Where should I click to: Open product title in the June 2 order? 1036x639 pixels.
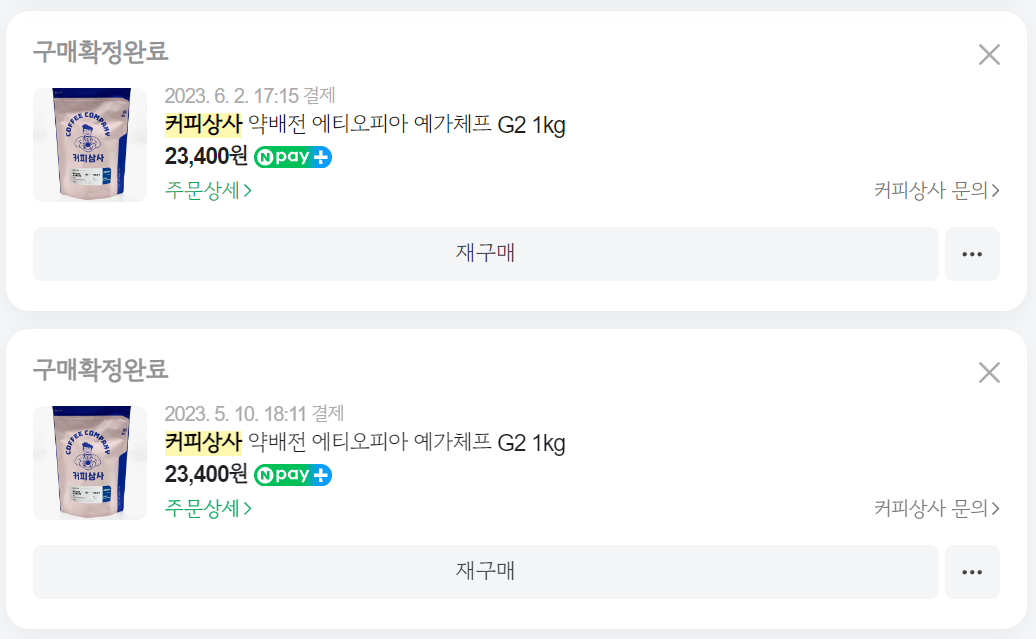365,124
